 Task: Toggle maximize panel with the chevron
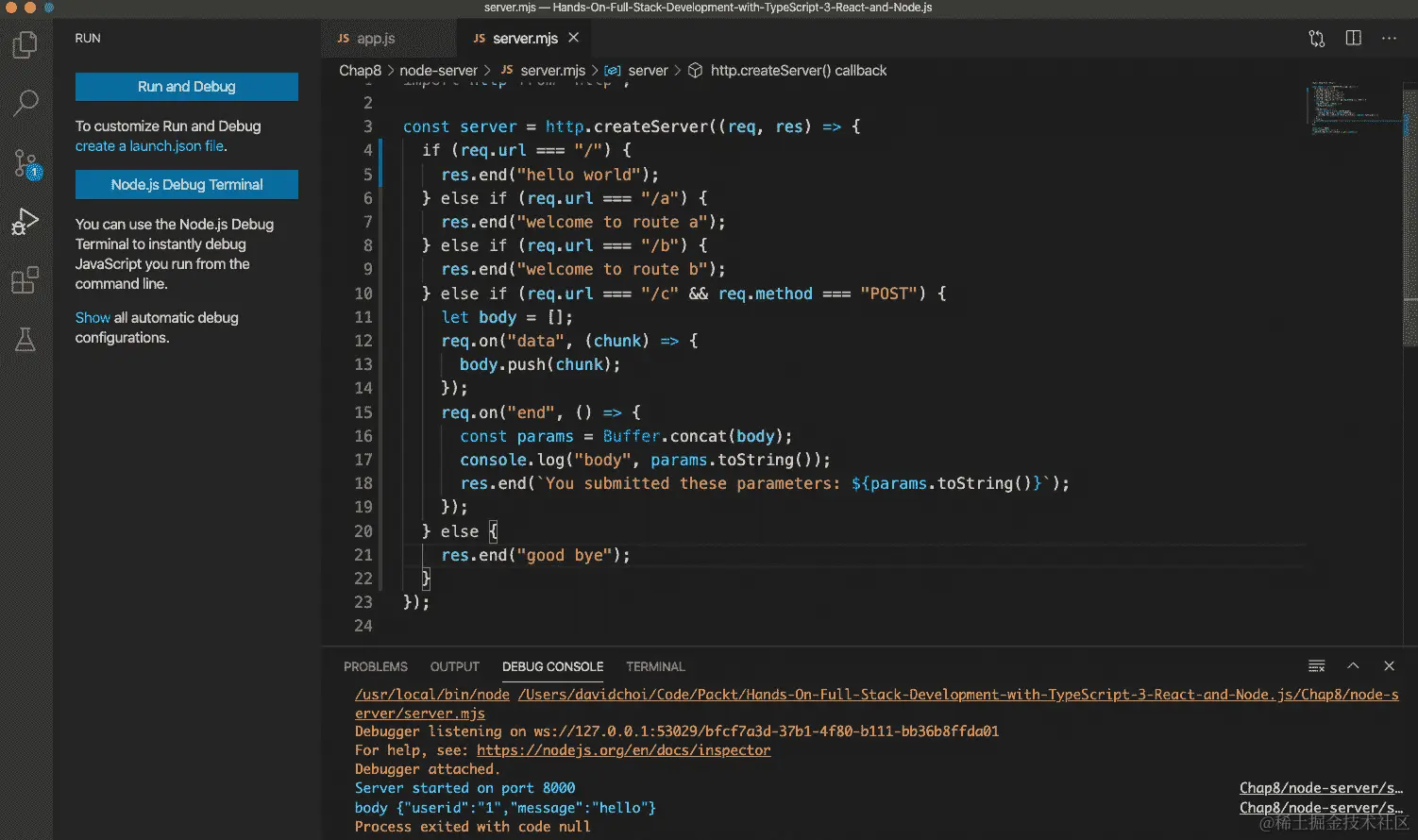point(1353,665)
